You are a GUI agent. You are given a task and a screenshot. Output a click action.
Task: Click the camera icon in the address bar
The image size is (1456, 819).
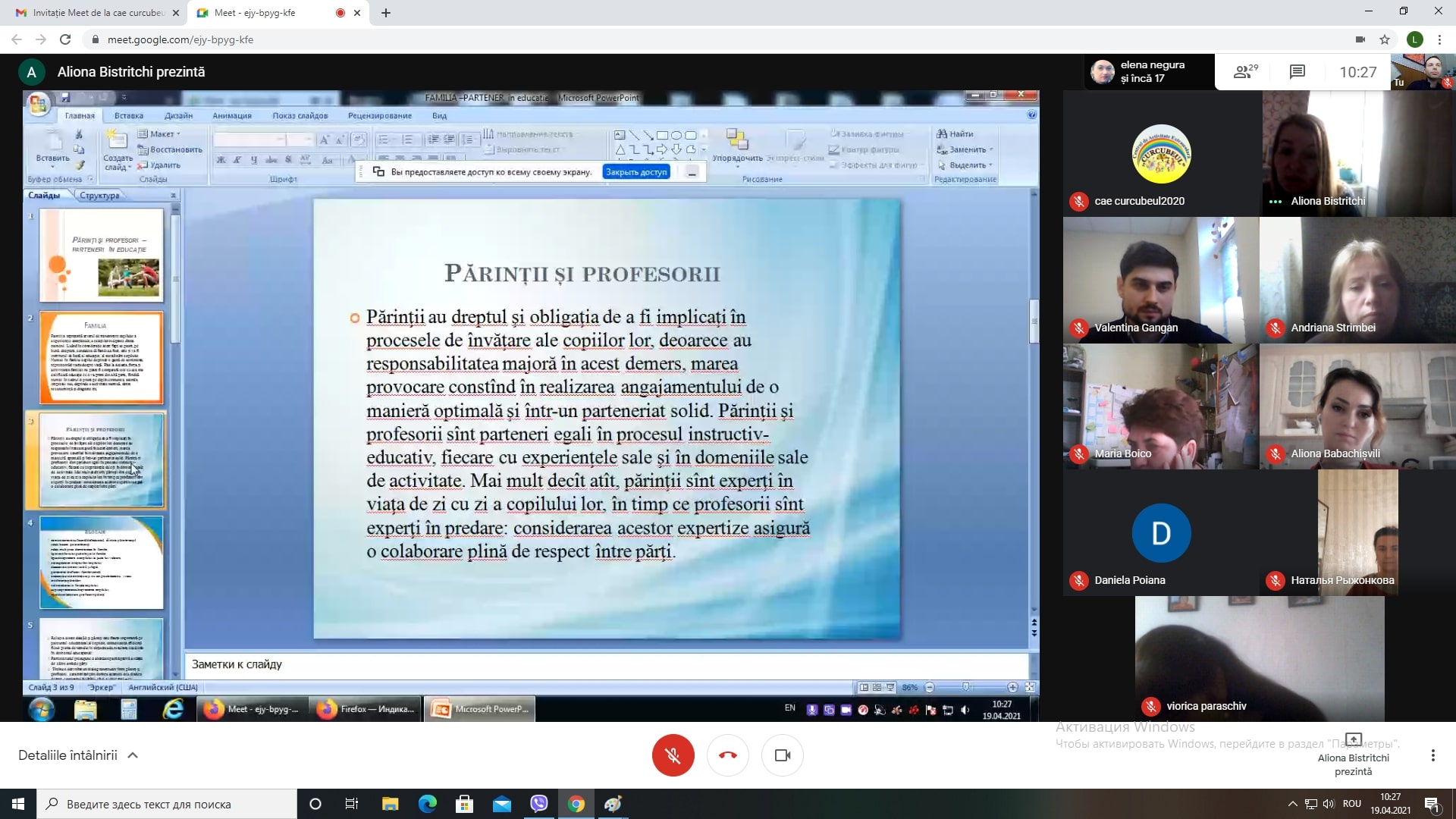click(1360, 39)
